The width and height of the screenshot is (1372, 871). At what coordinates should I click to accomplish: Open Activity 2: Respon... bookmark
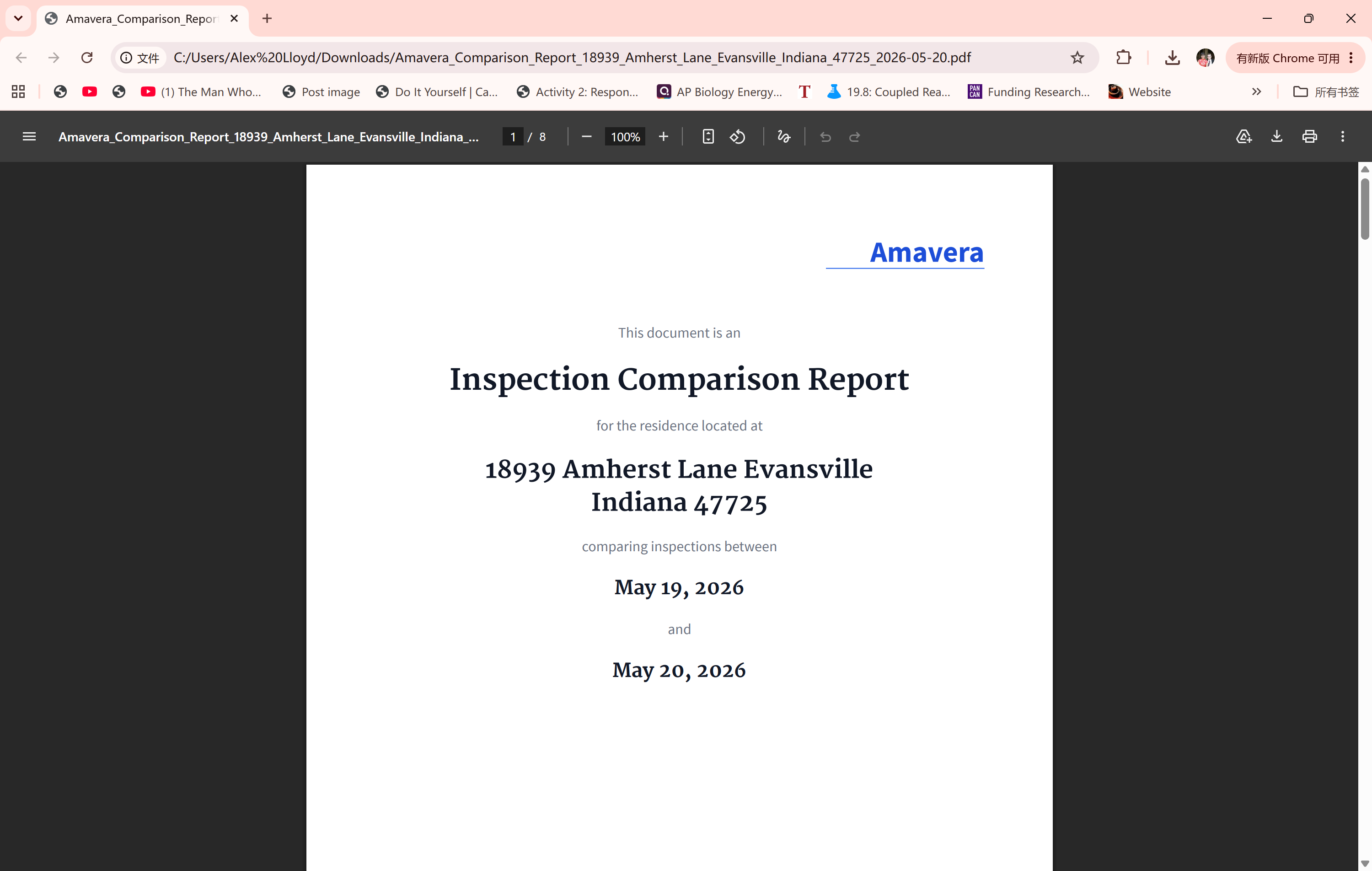(578, 92)
